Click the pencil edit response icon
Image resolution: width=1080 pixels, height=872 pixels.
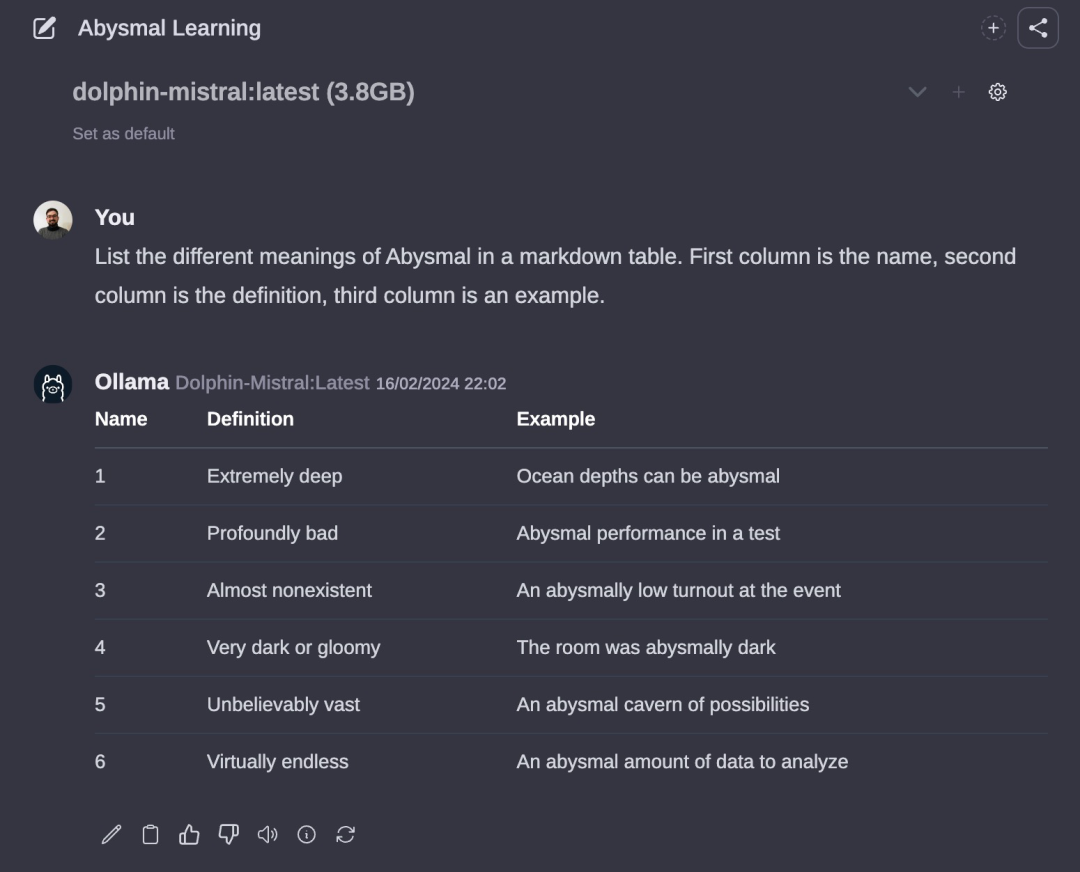[x=111, y=834]
